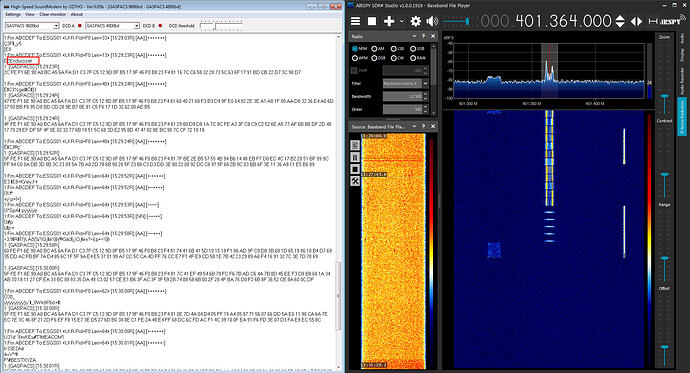Close the Radio panel
690x373 pixels.
pos(433,36)
